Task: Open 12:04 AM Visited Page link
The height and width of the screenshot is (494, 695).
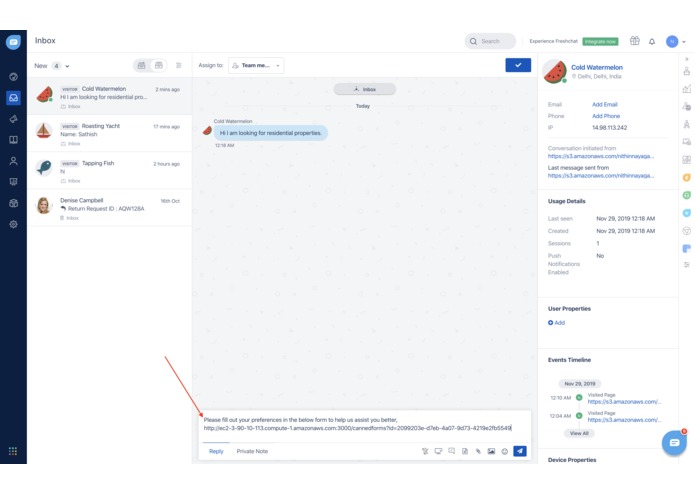Action: (x=624, y=420)
